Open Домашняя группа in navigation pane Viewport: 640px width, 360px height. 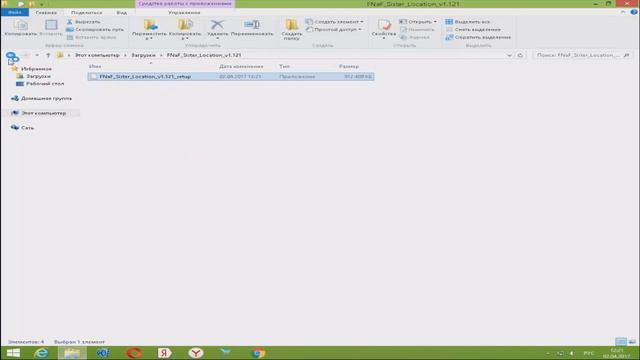click(x=42, y=98)
